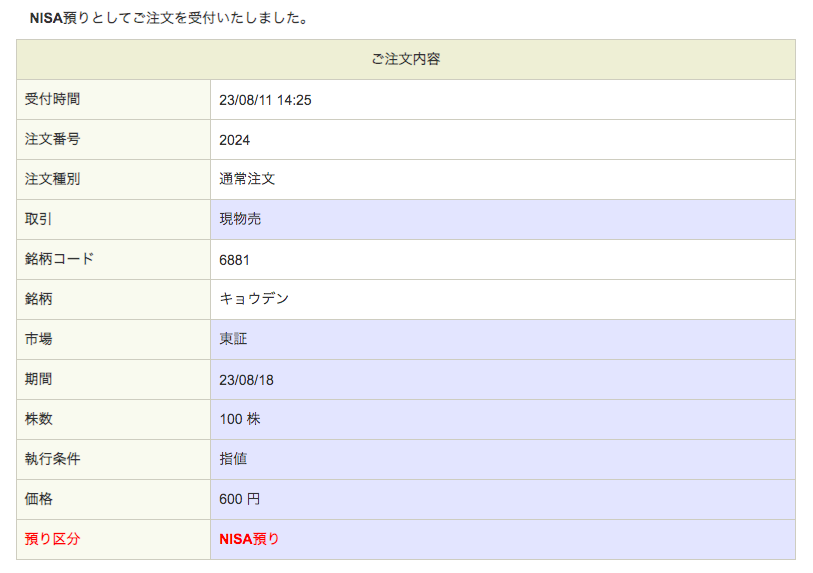The image size is (813, 573).
Task: Click the '株数' label
Action: [38, 419]
